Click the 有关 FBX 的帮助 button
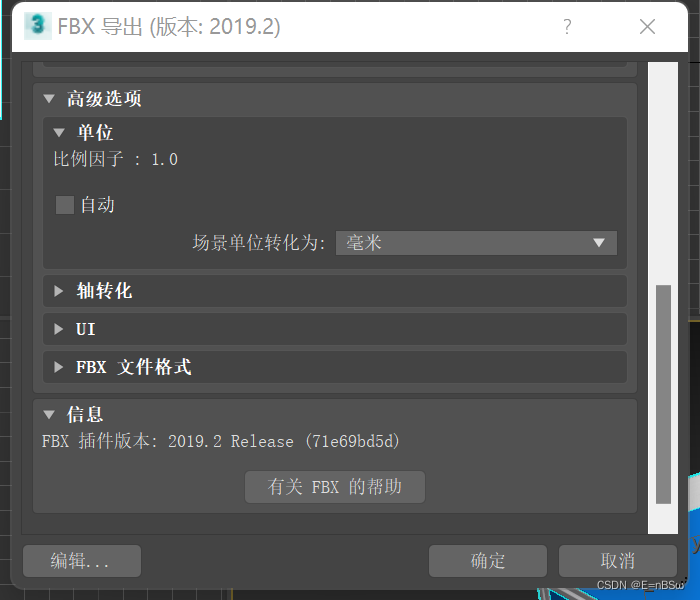 click(335, 487)
